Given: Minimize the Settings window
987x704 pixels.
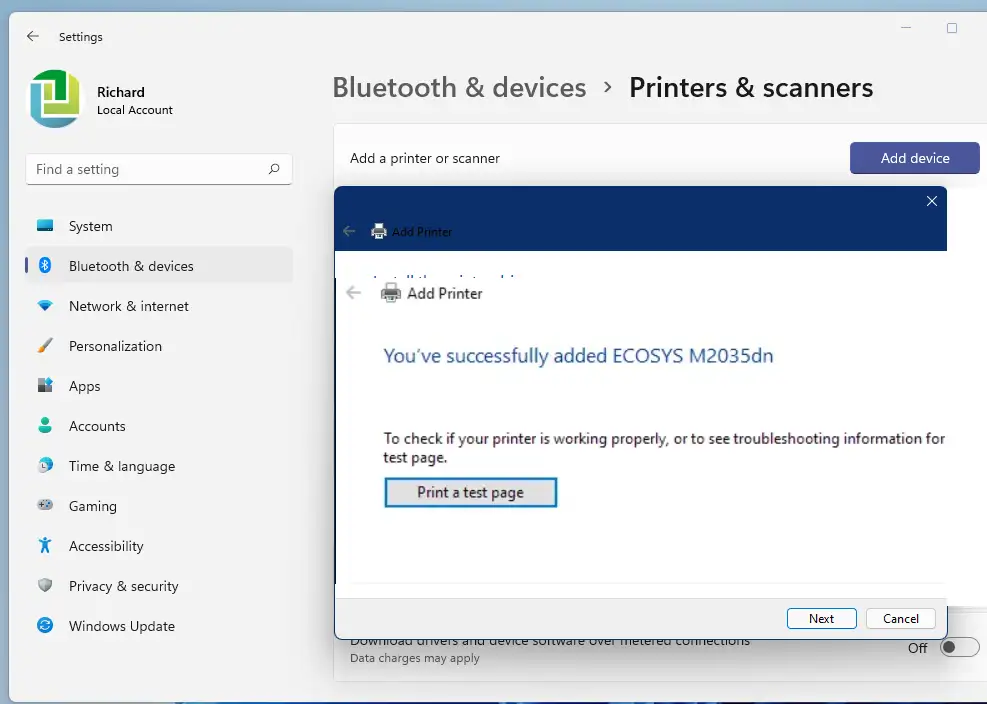Looking at the screenshot, I should [906, 28].
